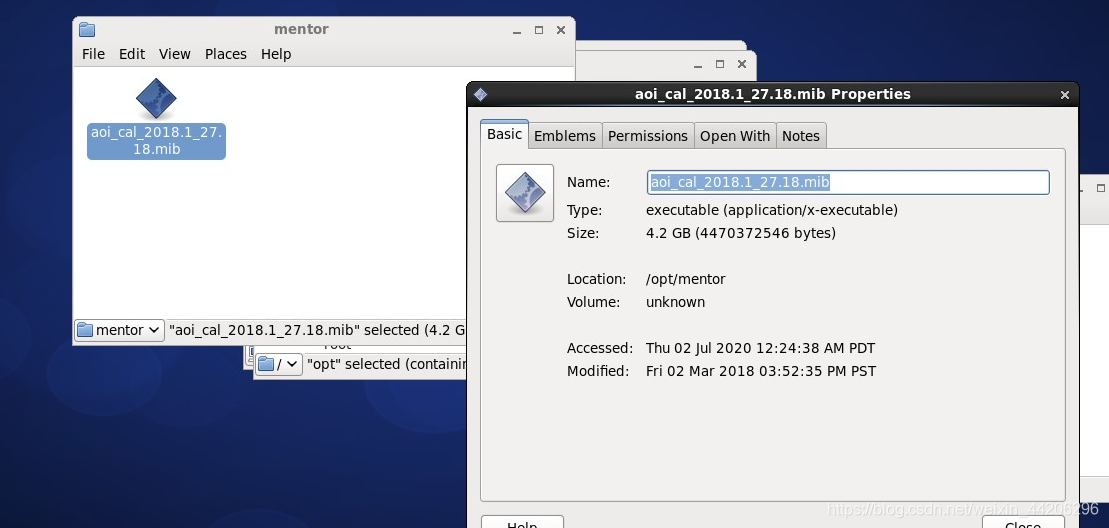This screenshot has width=1109, height=528.
Task: Click the '/opt/mentor' location text
Action: [685, 279]
